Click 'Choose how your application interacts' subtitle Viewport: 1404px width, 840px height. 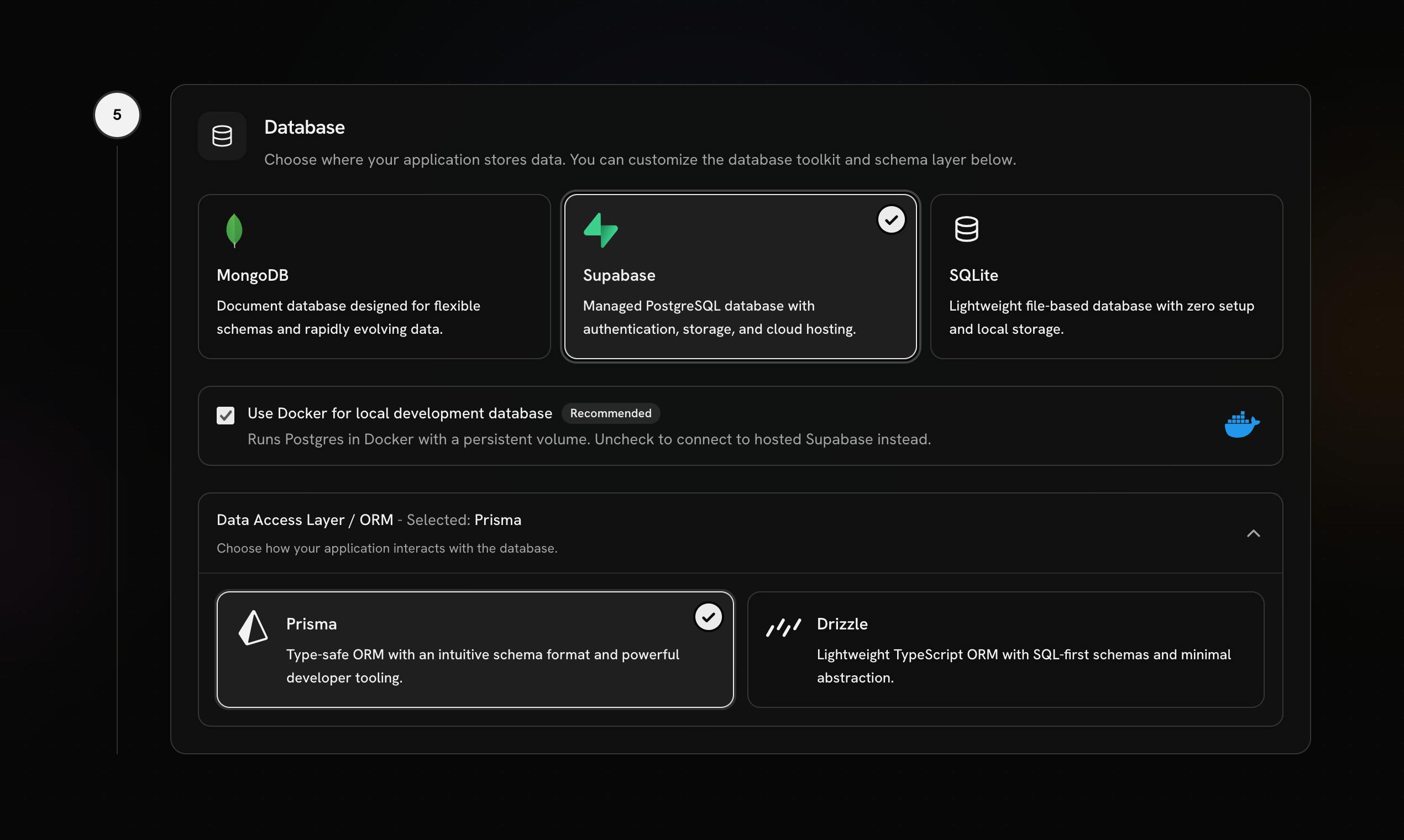coord(387,548)
